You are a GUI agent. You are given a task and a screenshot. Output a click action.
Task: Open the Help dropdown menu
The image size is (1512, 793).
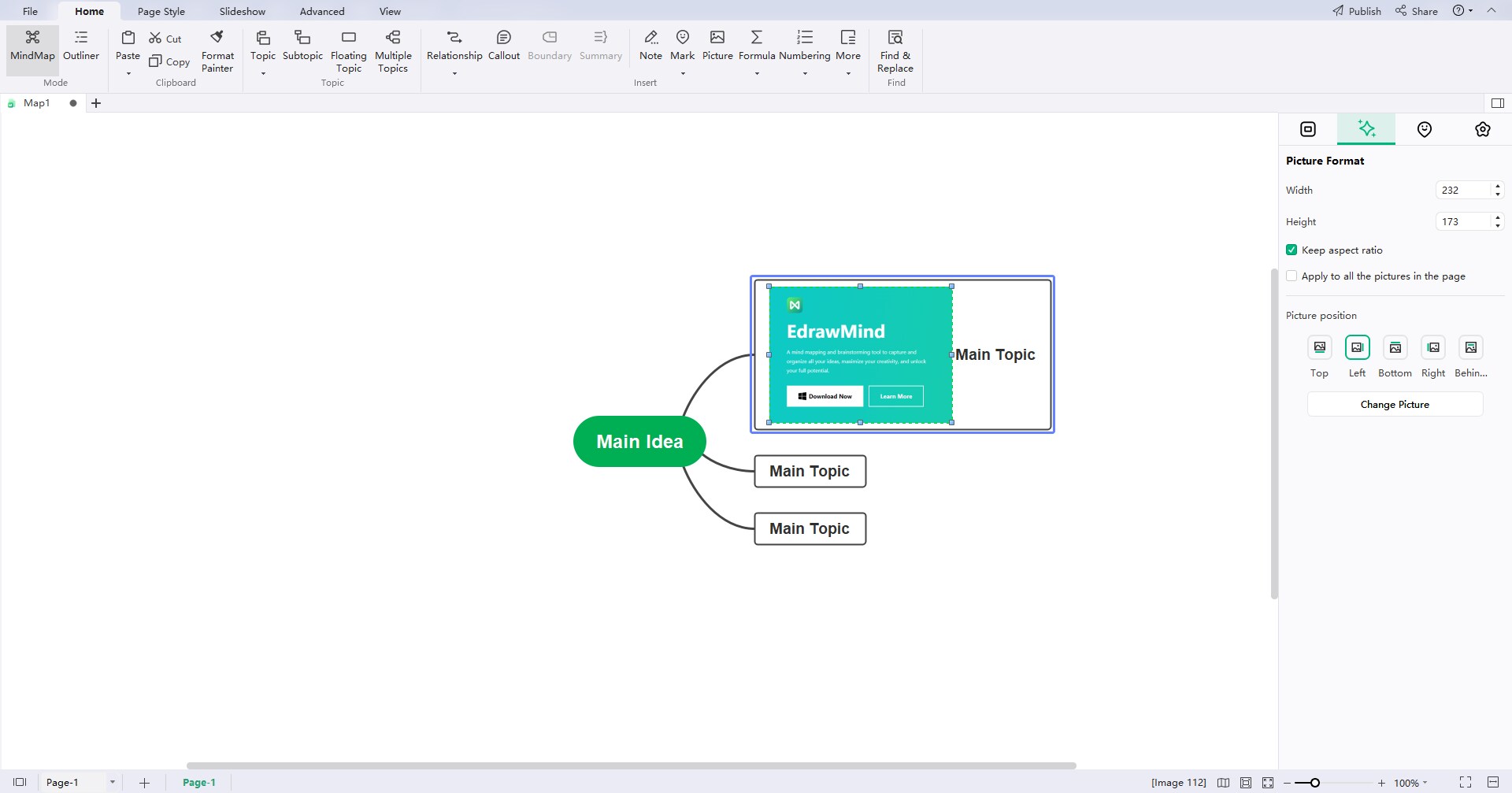coord(1462,11)
